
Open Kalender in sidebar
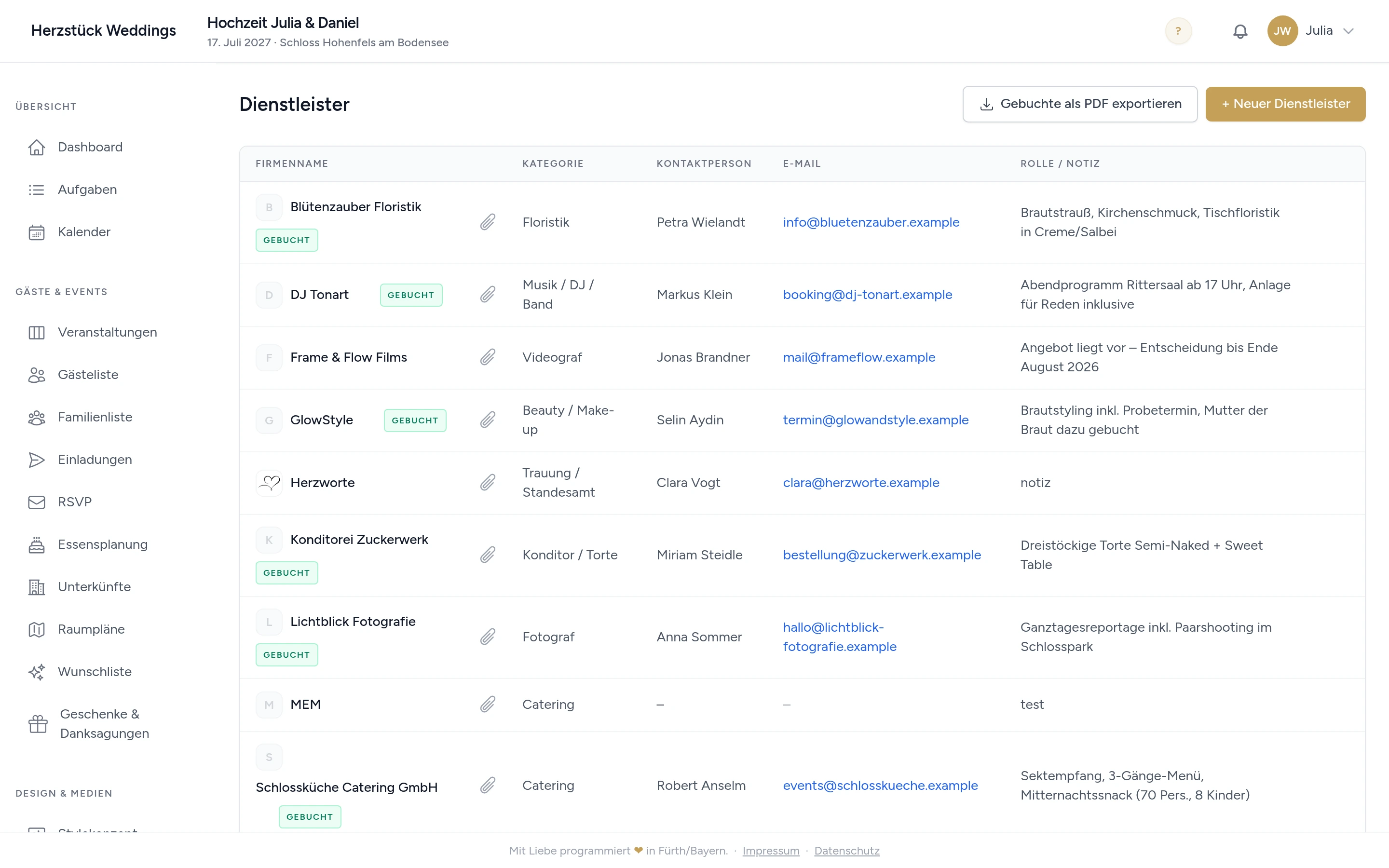pos(84,232)
